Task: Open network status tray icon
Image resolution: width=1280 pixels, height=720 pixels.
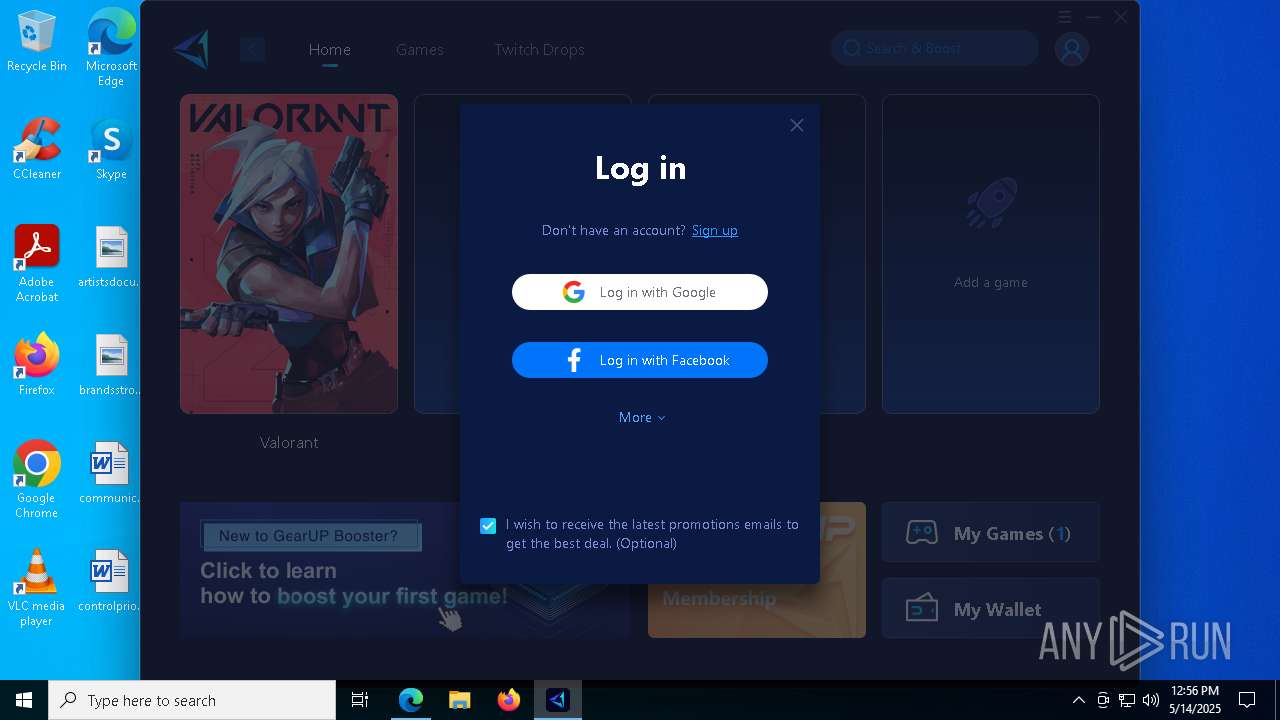Action: [x=1127, y=700]
